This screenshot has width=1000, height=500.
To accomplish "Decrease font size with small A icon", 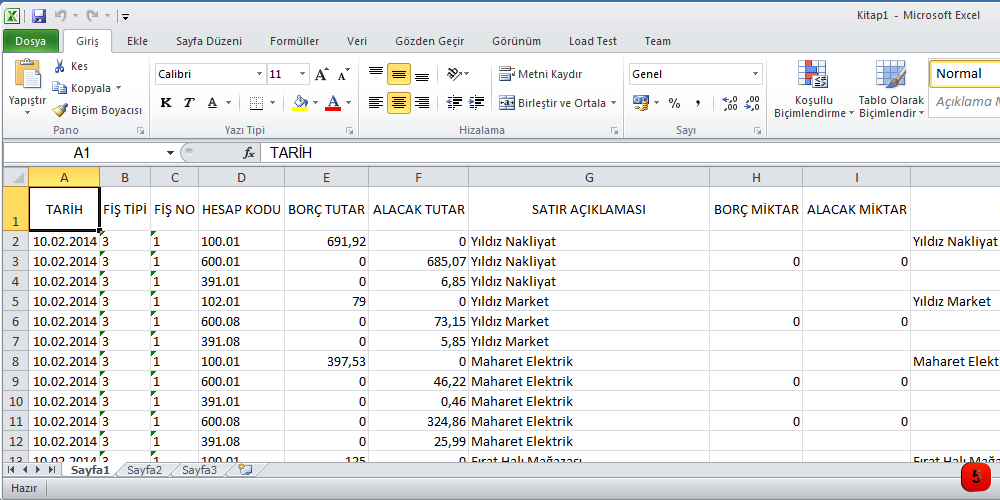I will point(344,75).
